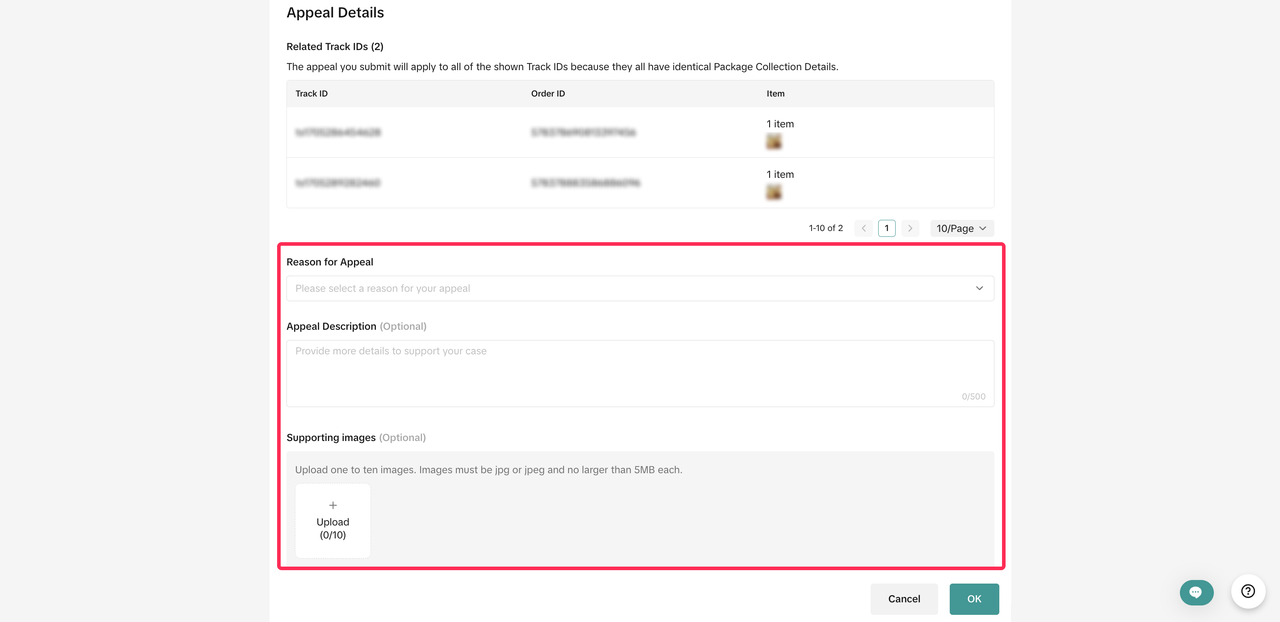Select the first row's blurred Order ID
Screen dimensions: 1280x622
[584, 132]
